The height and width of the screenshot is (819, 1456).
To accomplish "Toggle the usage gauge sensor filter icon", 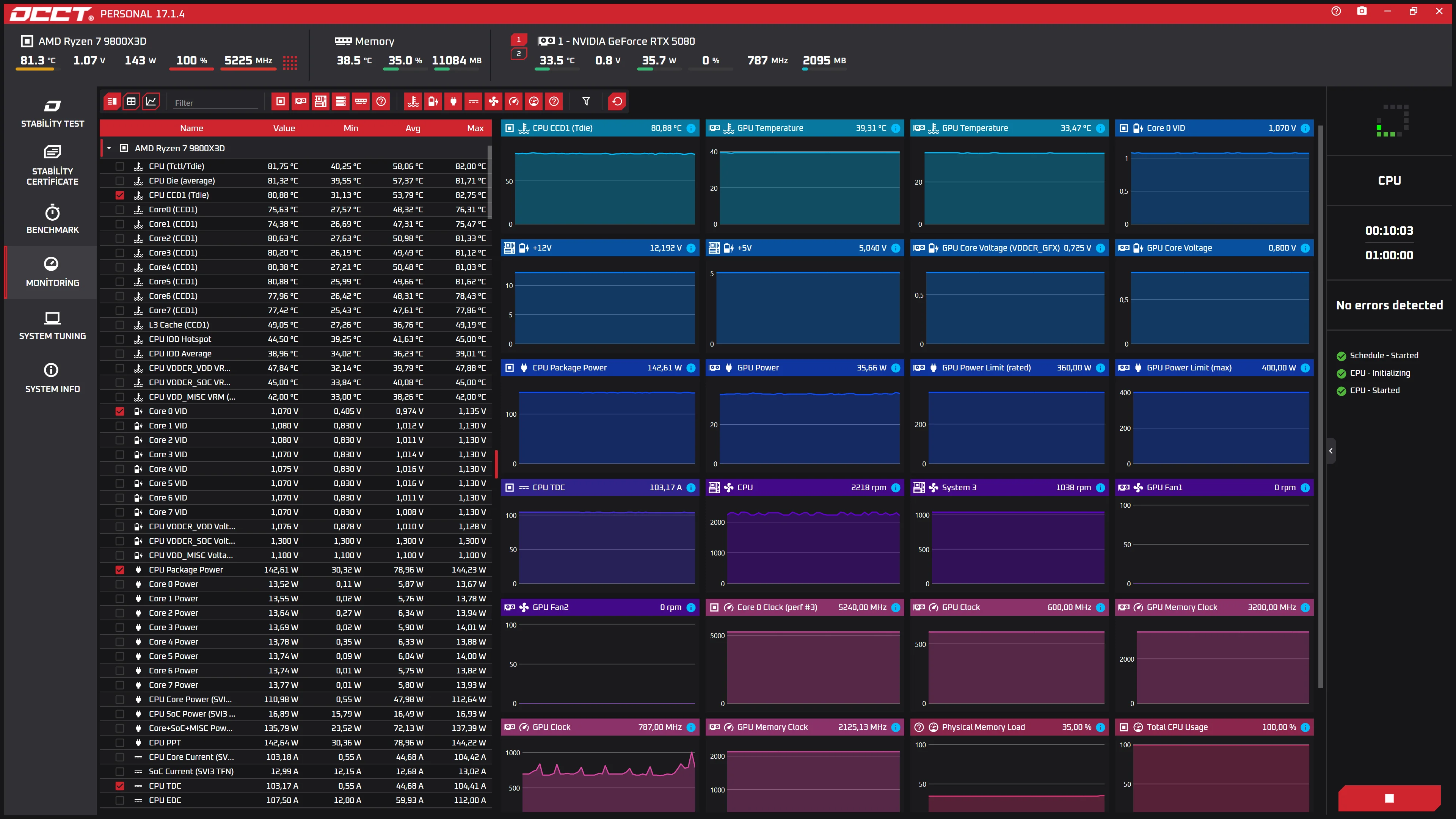I will [533, 102].
